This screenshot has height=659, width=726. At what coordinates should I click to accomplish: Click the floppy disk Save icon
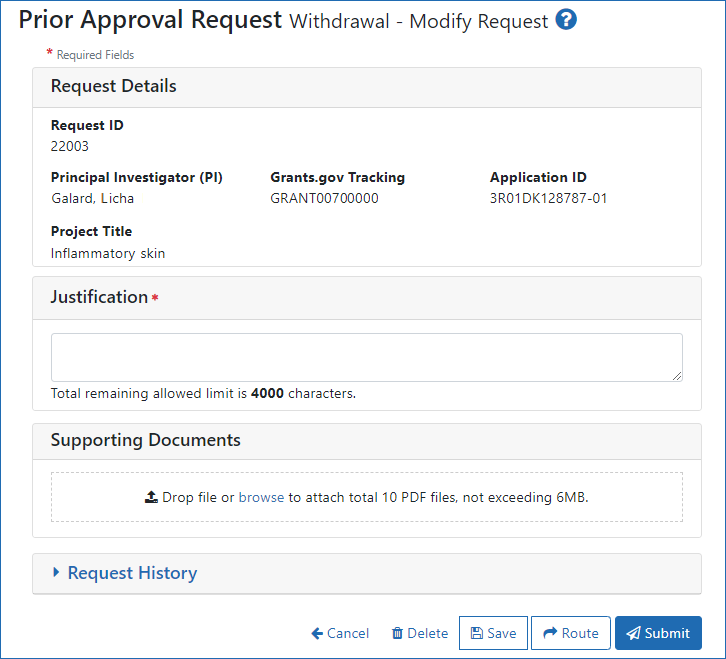[477, 633]
